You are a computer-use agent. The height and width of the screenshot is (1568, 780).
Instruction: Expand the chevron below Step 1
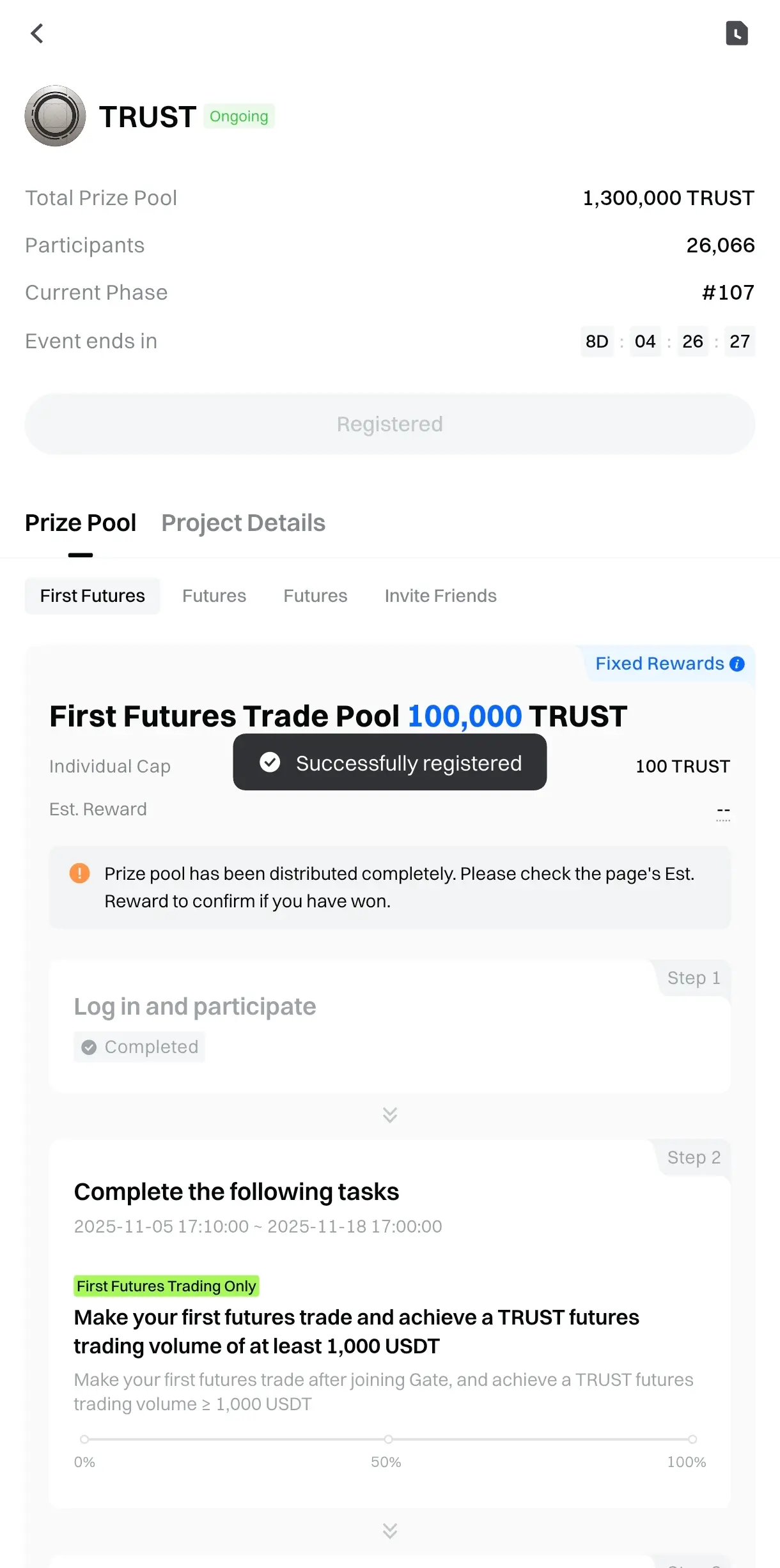[390, 1114]
